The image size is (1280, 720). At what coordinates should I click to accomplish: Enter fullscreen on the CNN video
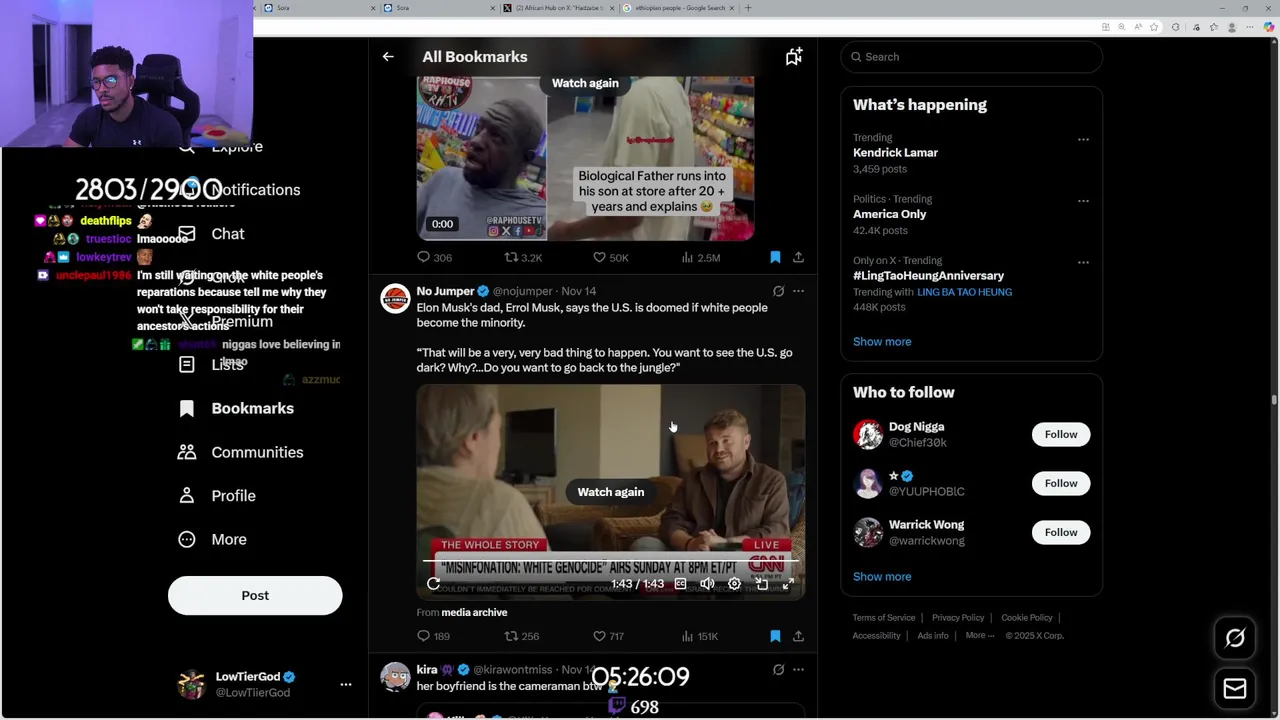[x=788, y=584]
